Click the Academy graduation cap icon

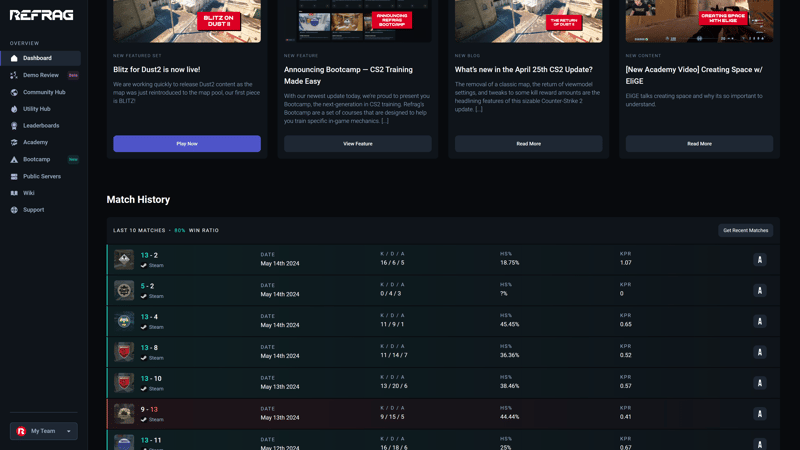click(14, 142)
